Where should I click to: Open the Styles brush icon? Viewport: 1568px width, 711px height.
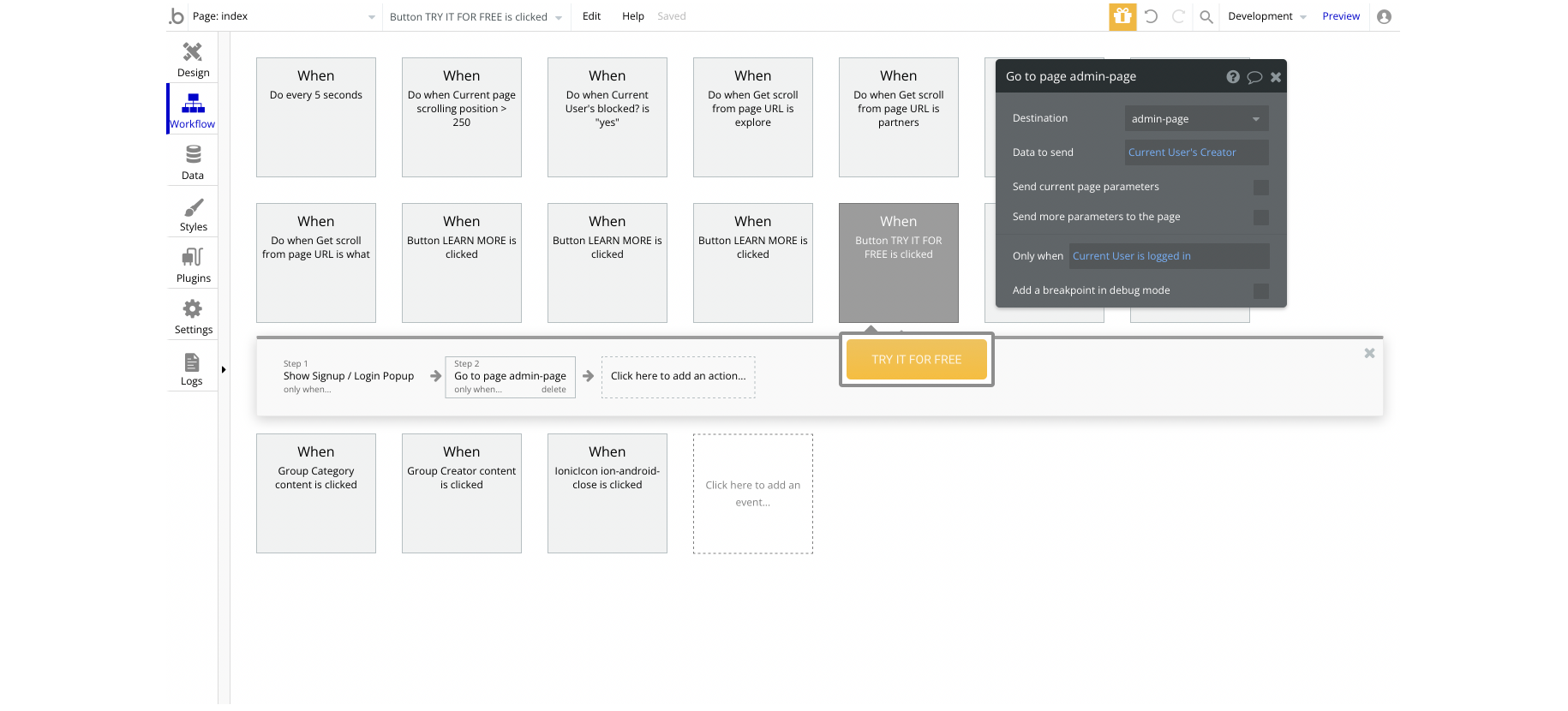tap(194, 208)
